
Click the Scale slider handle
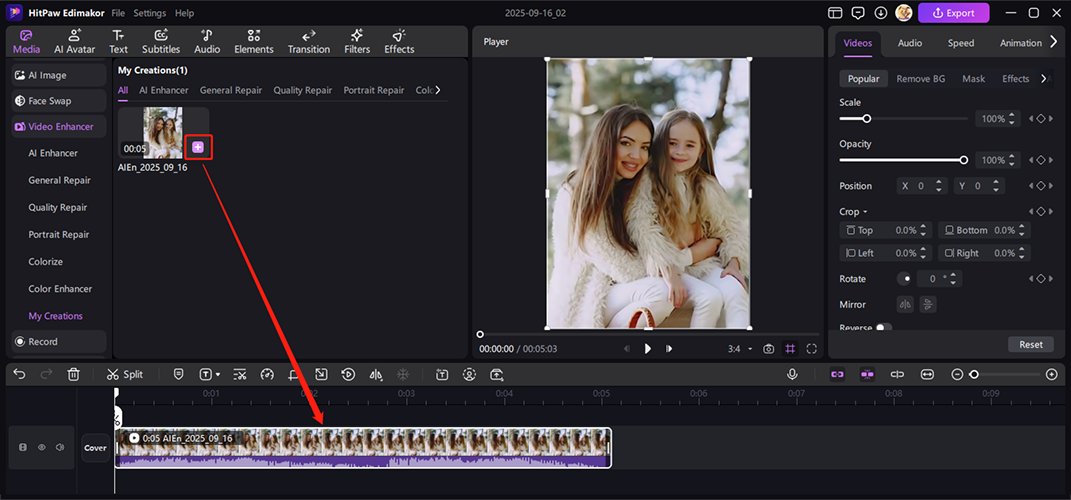tap(866, 119)
